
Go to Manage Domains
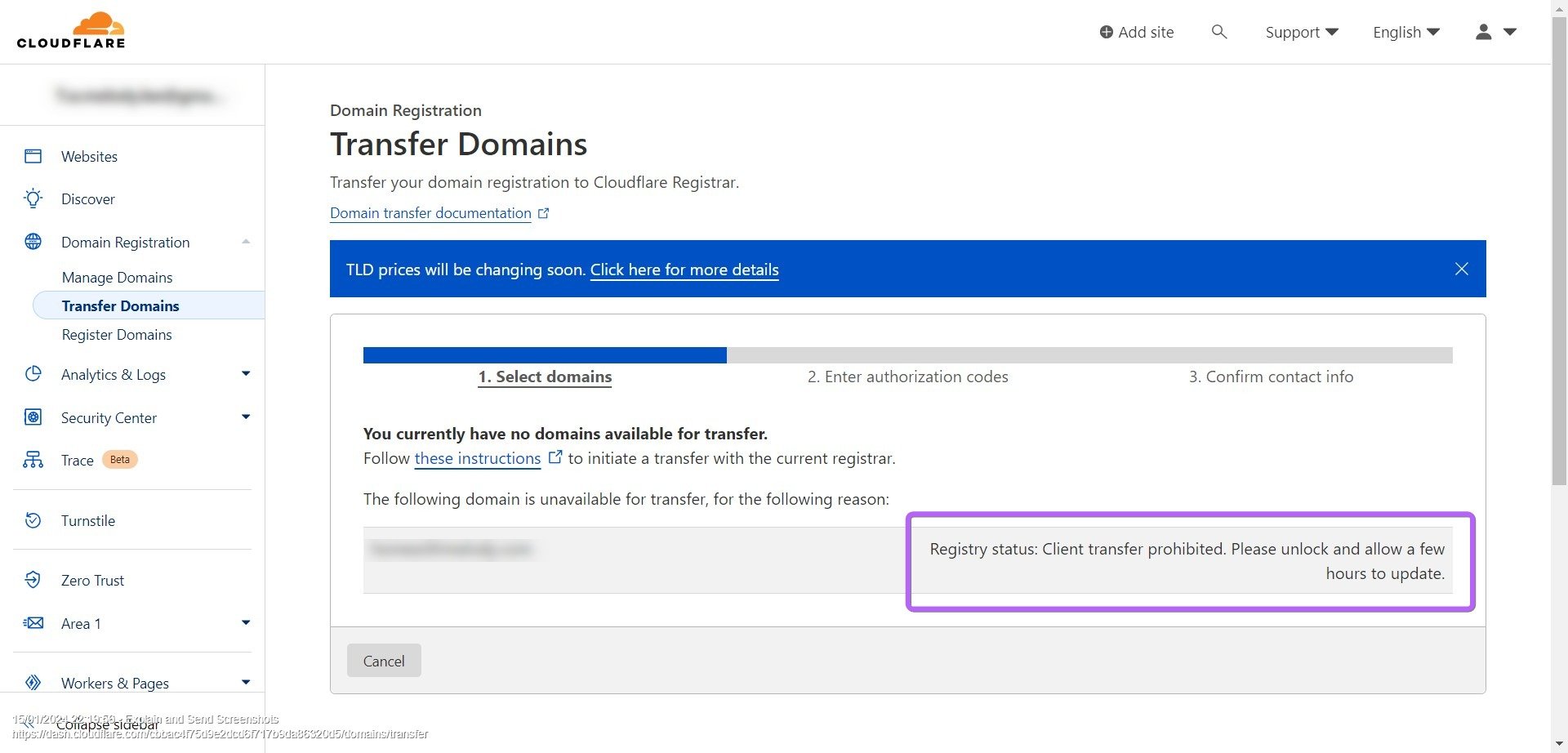click(x=117, y=277)
